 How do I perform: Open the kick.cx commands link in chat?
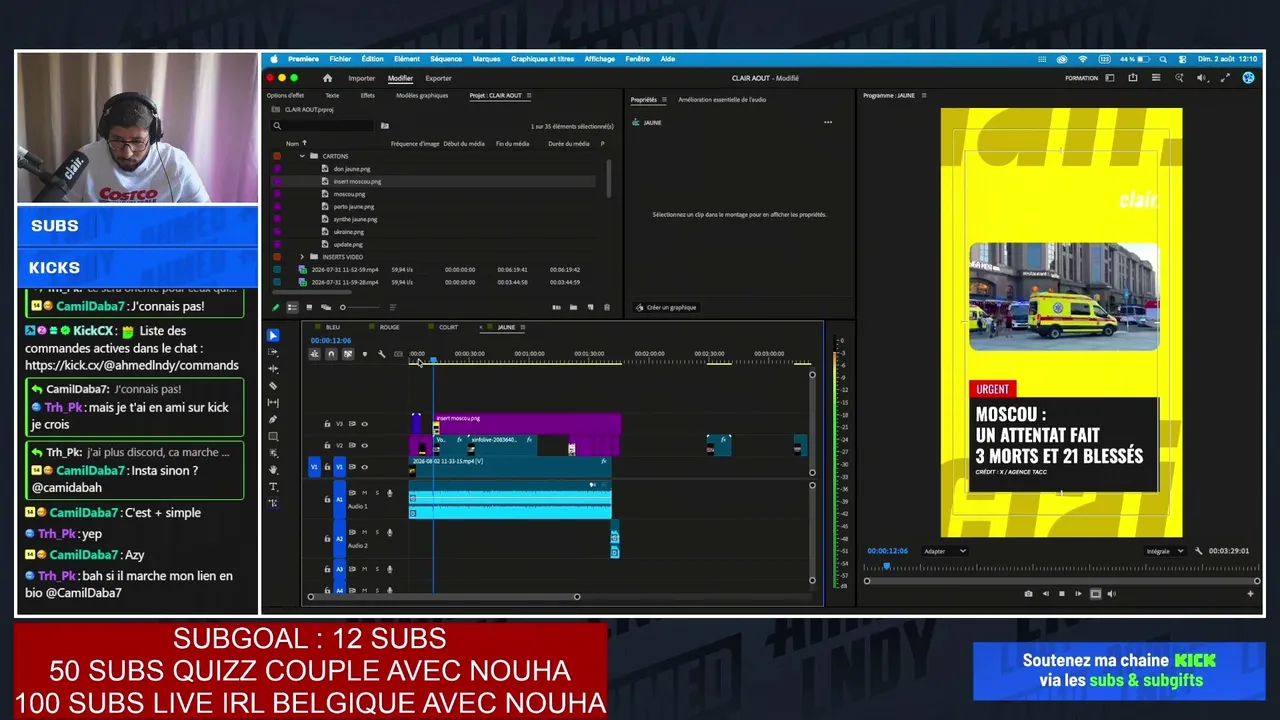tap(132, 365)
